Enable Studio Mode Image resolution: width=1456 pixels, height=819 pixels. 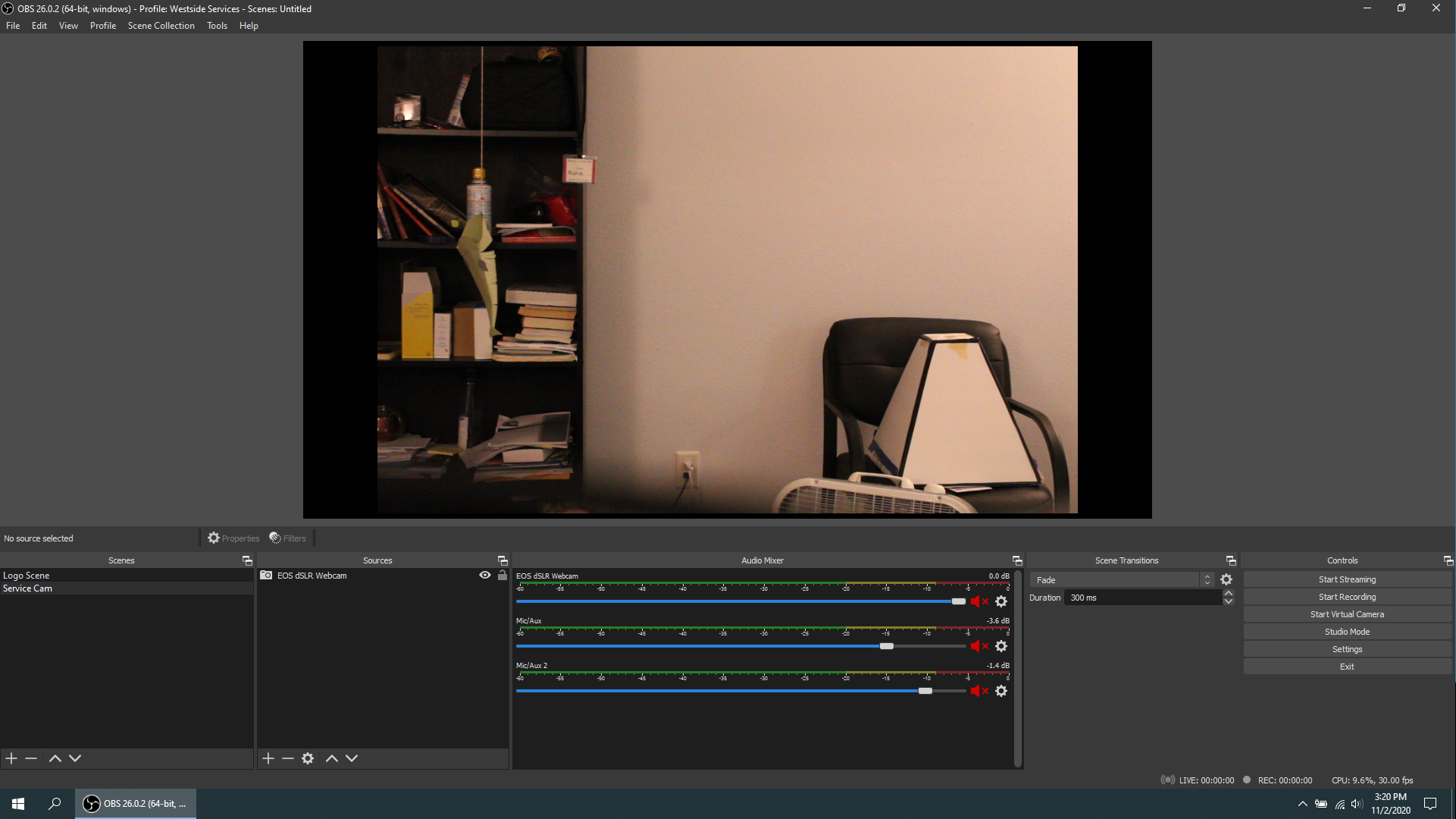tap(1347, 631)
